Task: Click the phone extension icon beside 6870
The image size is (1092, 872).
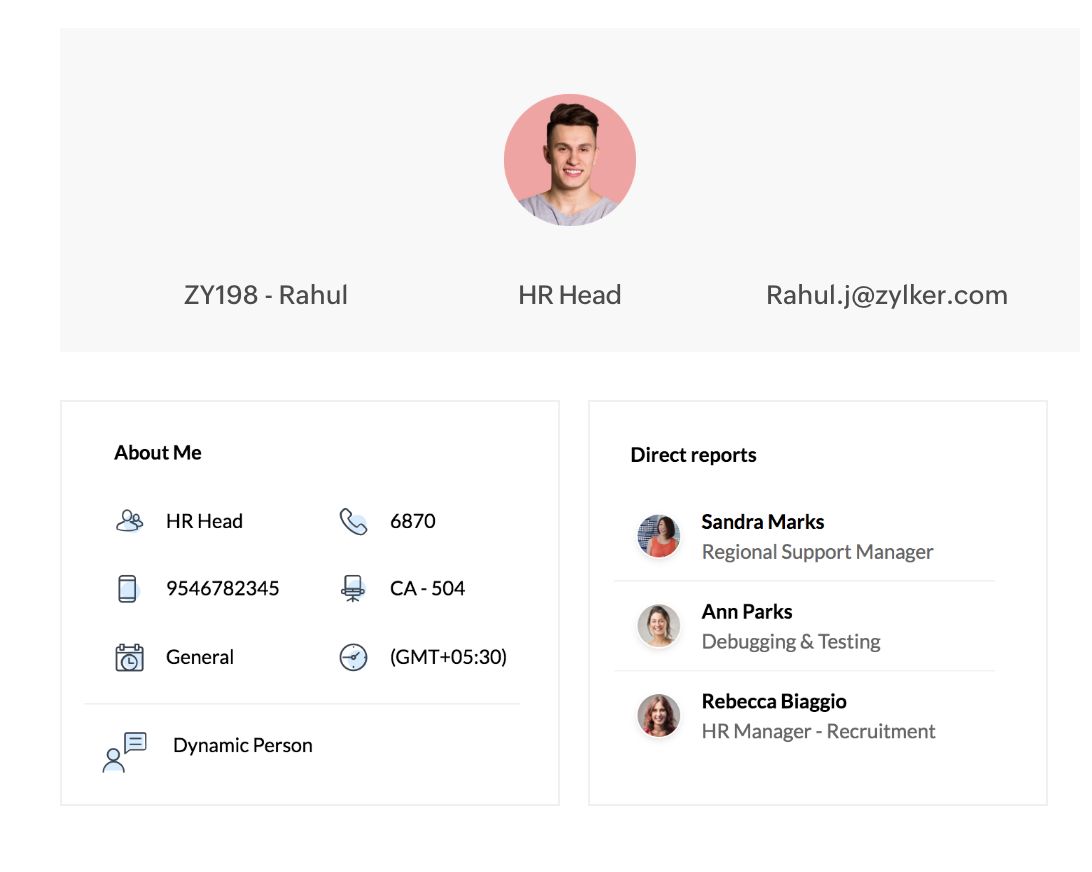Action: pos(353,521)
